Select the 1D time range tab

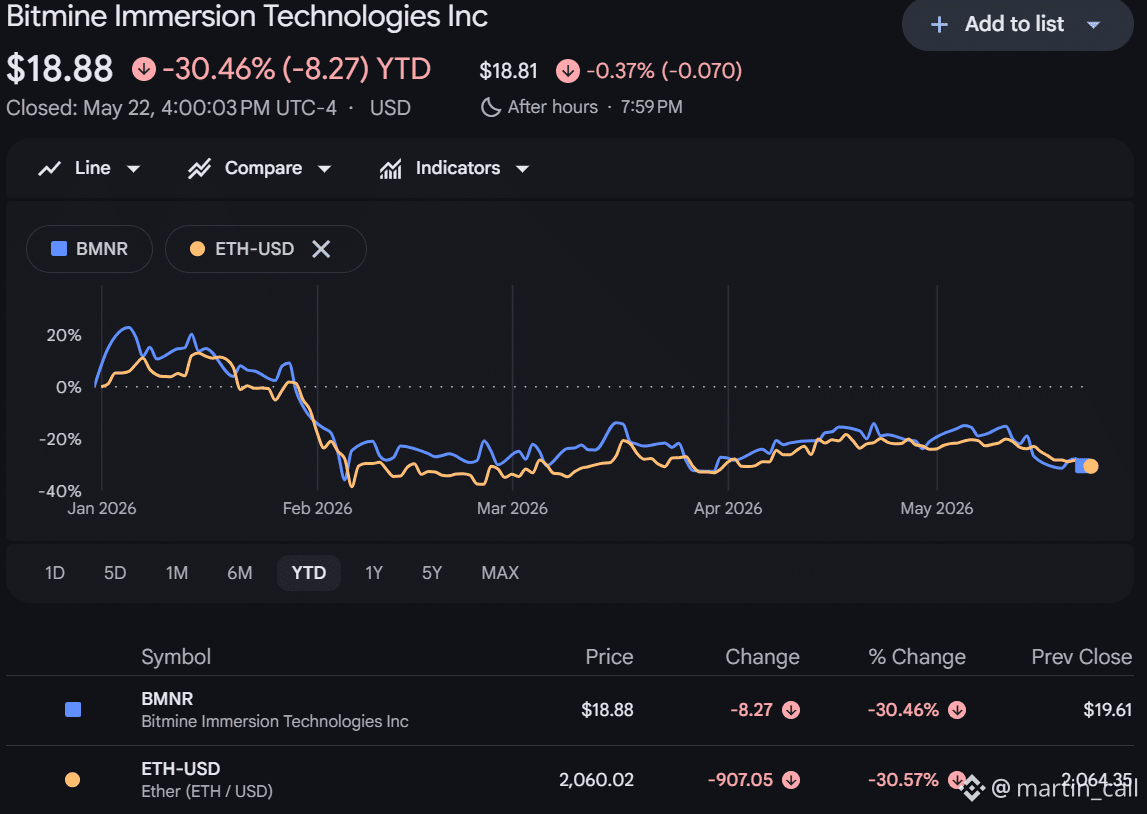coord(55,573)
